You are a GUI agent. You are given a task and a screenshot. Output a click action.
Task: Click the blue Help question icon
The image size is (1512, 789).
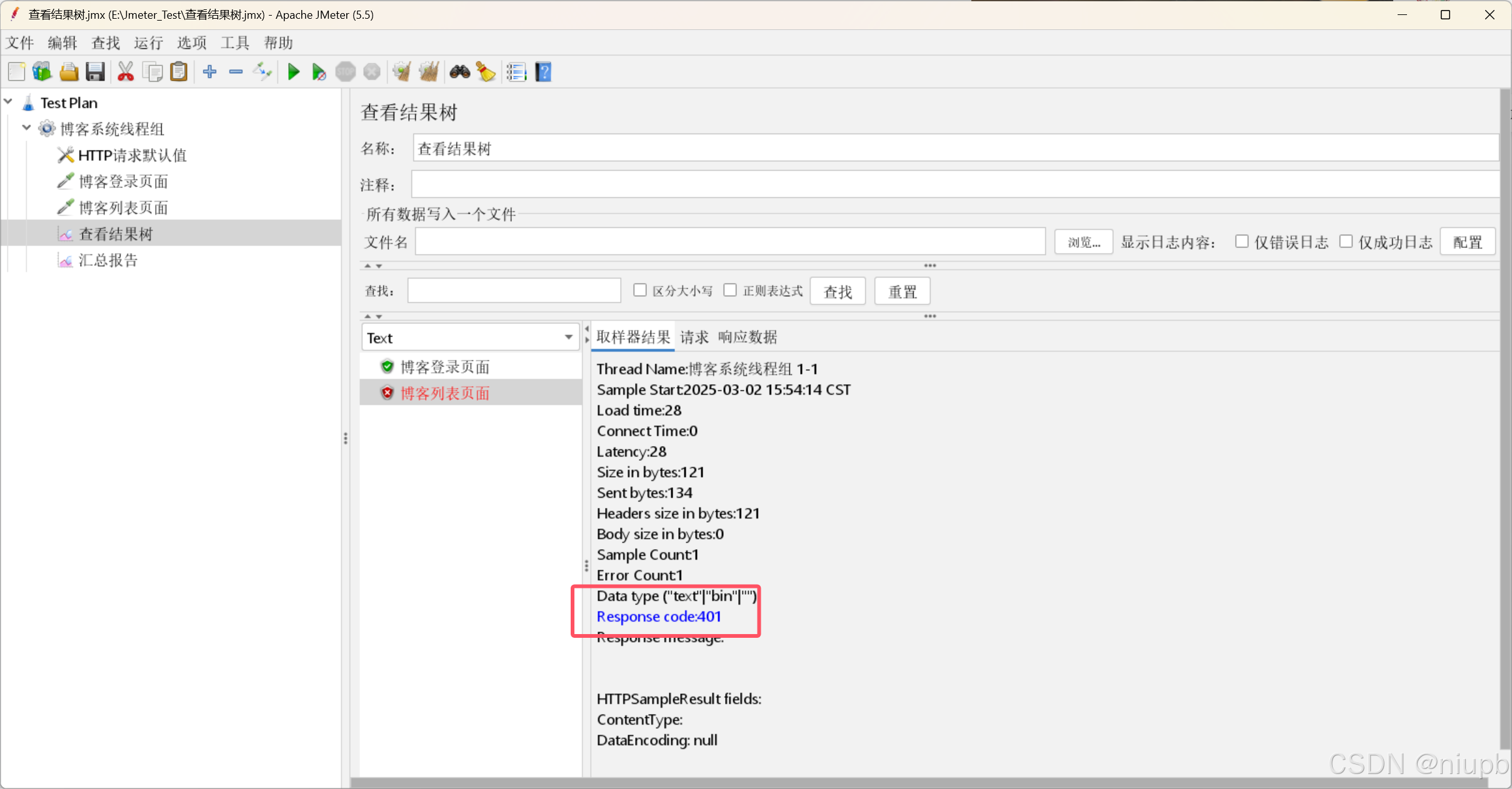point(543,72)
